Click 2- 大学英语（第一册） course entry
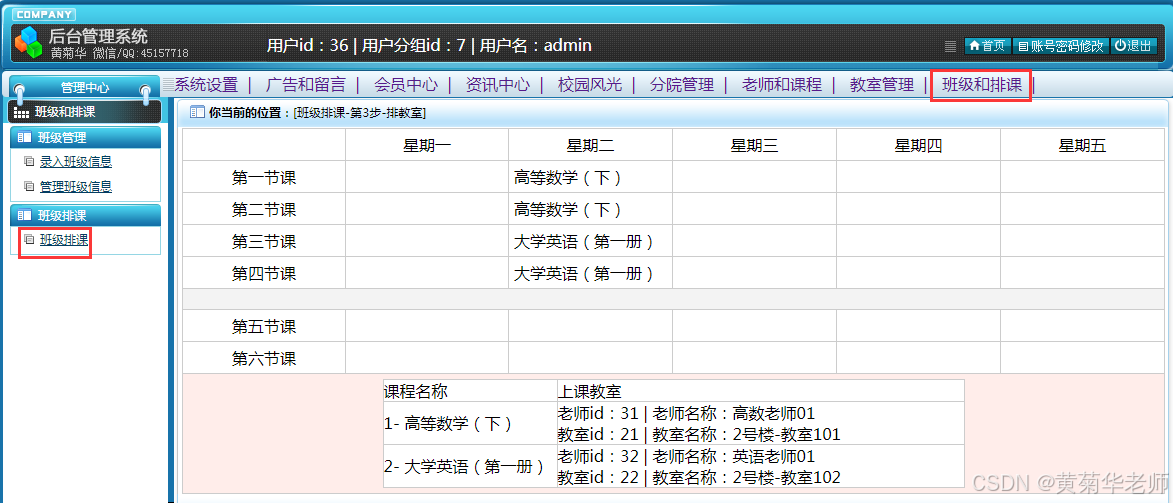The width and height of the screenshot is (1173, 503). (465, 467)
